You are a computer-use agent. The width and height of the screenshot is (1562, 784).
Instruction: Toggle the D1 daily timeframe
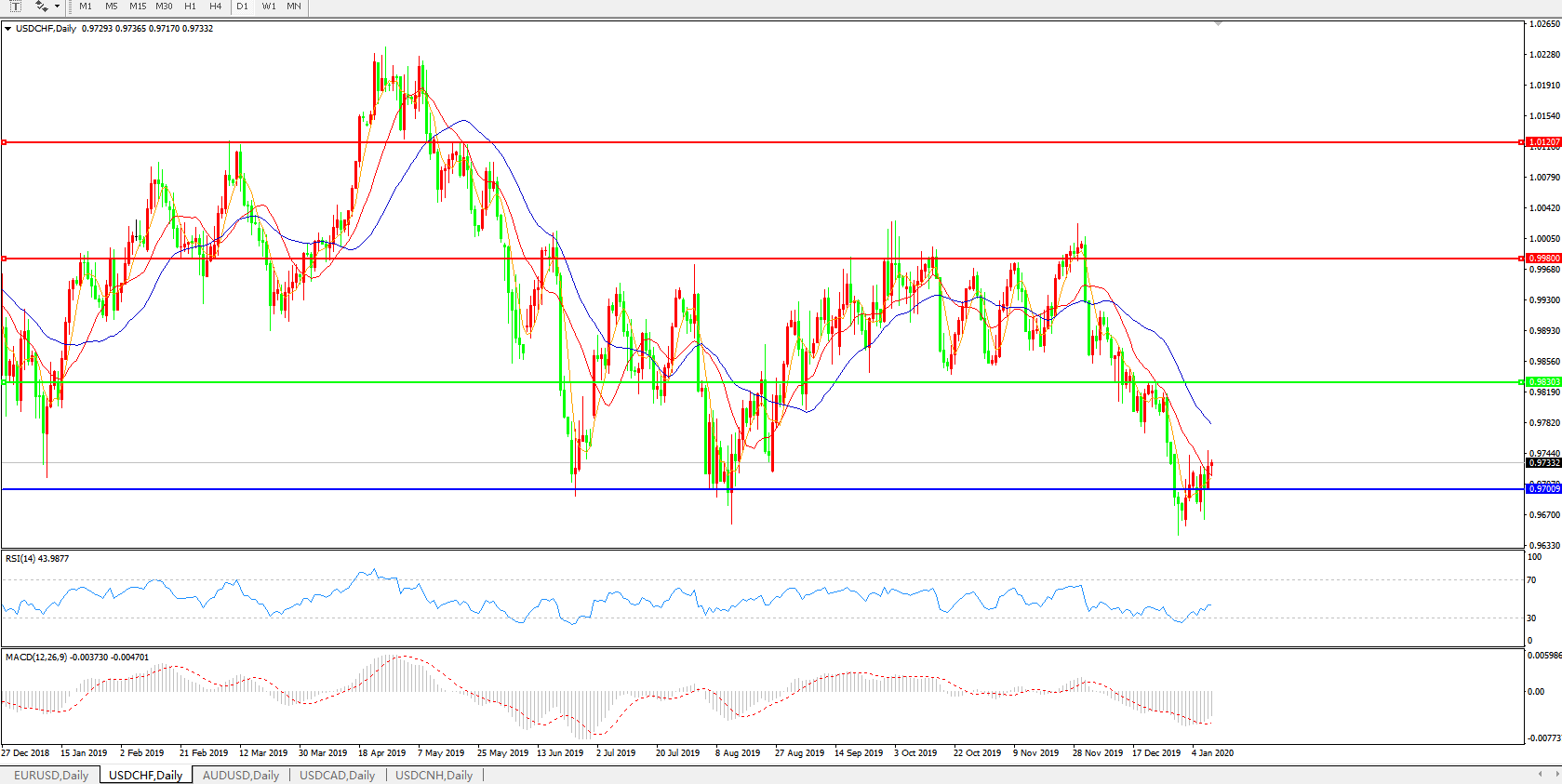243,7
